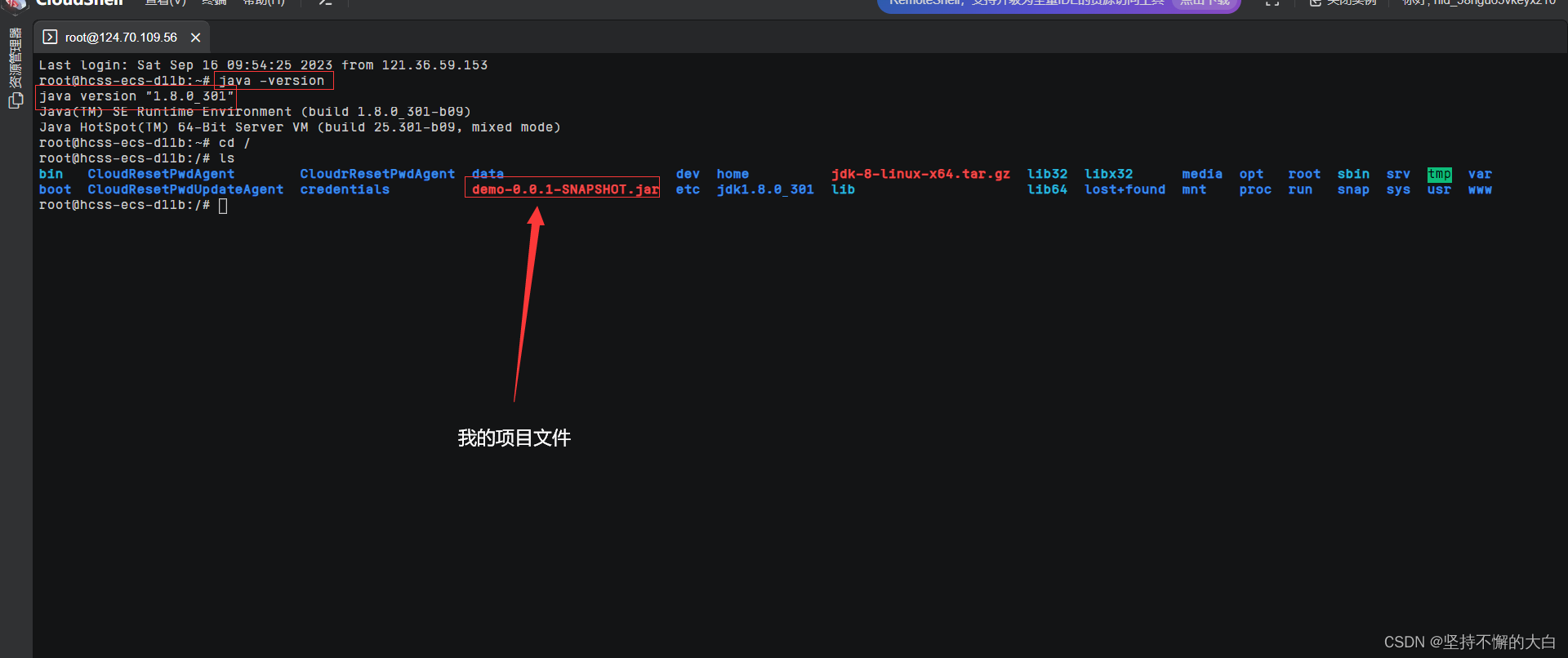Screen dimensions: 1568x658
Task: Click the credentials directory name
Action: click(x=345, y=189)
